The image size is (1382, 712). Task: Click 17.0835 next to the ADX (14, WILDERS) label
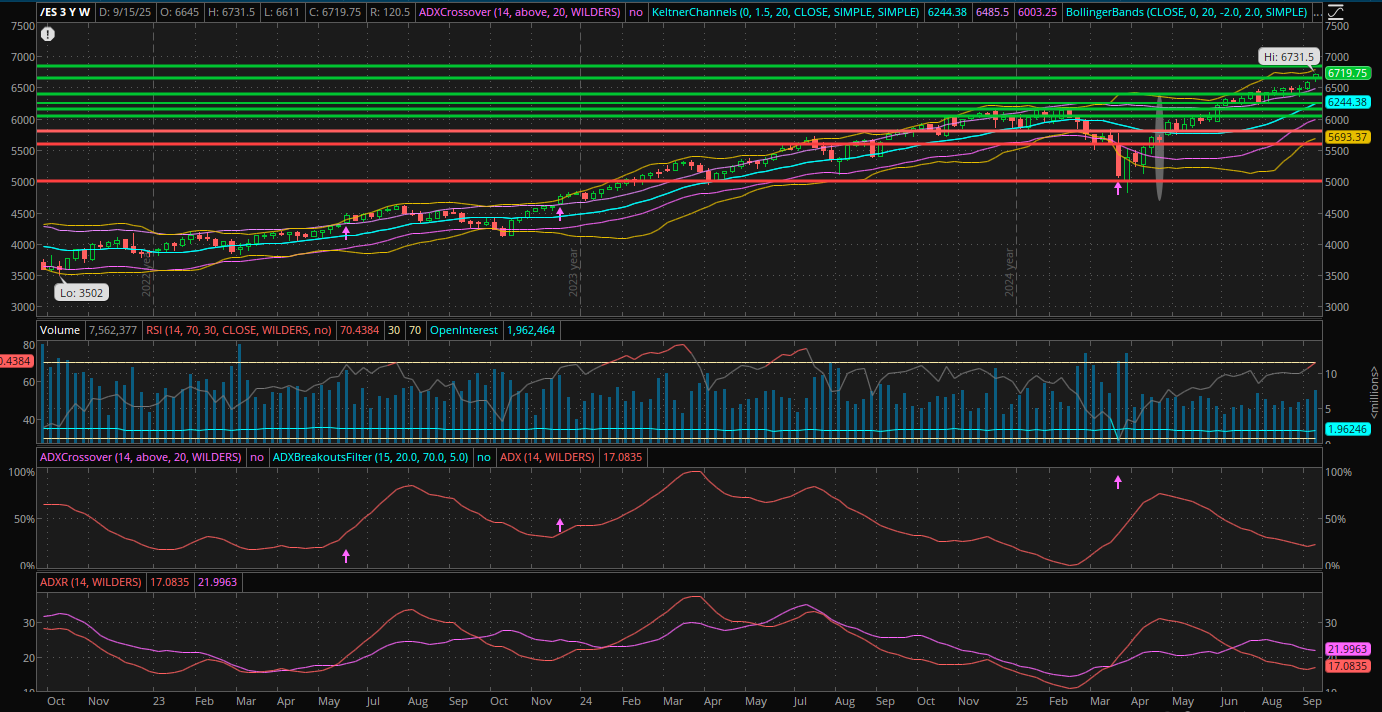(x=622, y=457)
